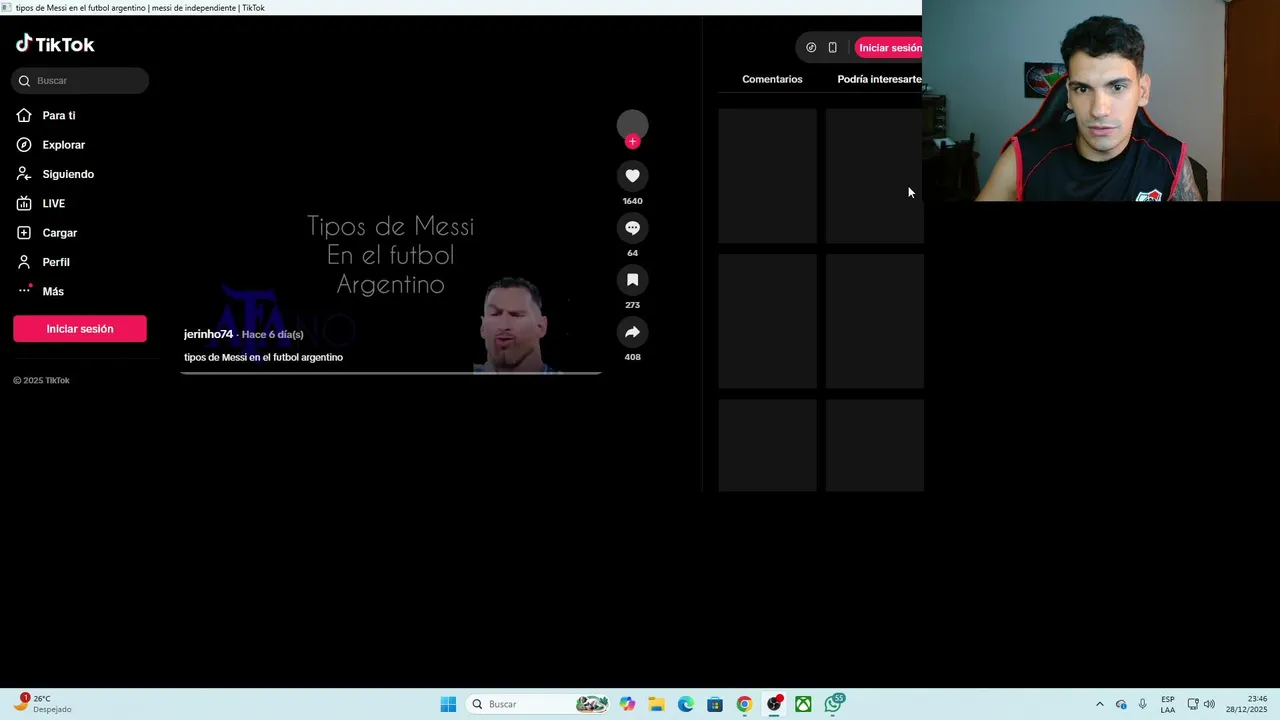The width and height of the screenshot is (1280, 720).
Task: Click the top-right Iniciar sesión button
Action: [889, 48]
